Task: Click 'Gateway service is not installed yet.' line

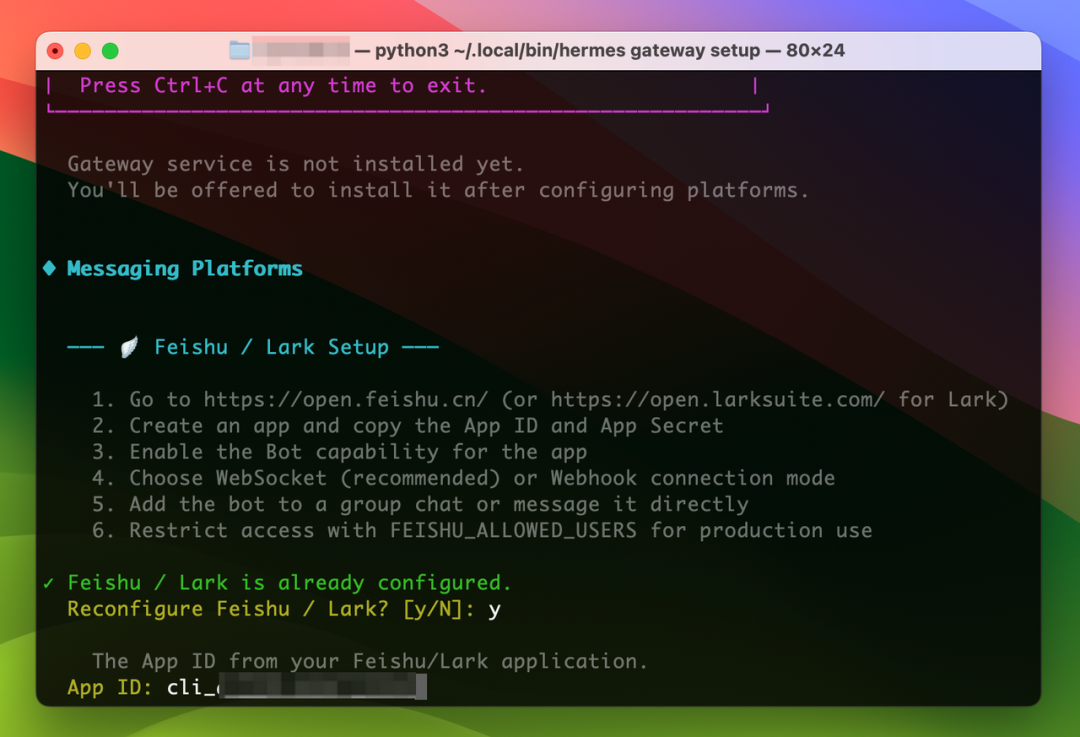Action: [295, 164]
